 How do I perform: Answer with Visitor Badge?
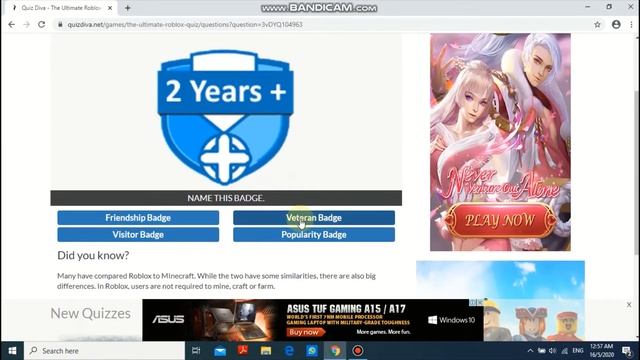(x=138, y=235)
